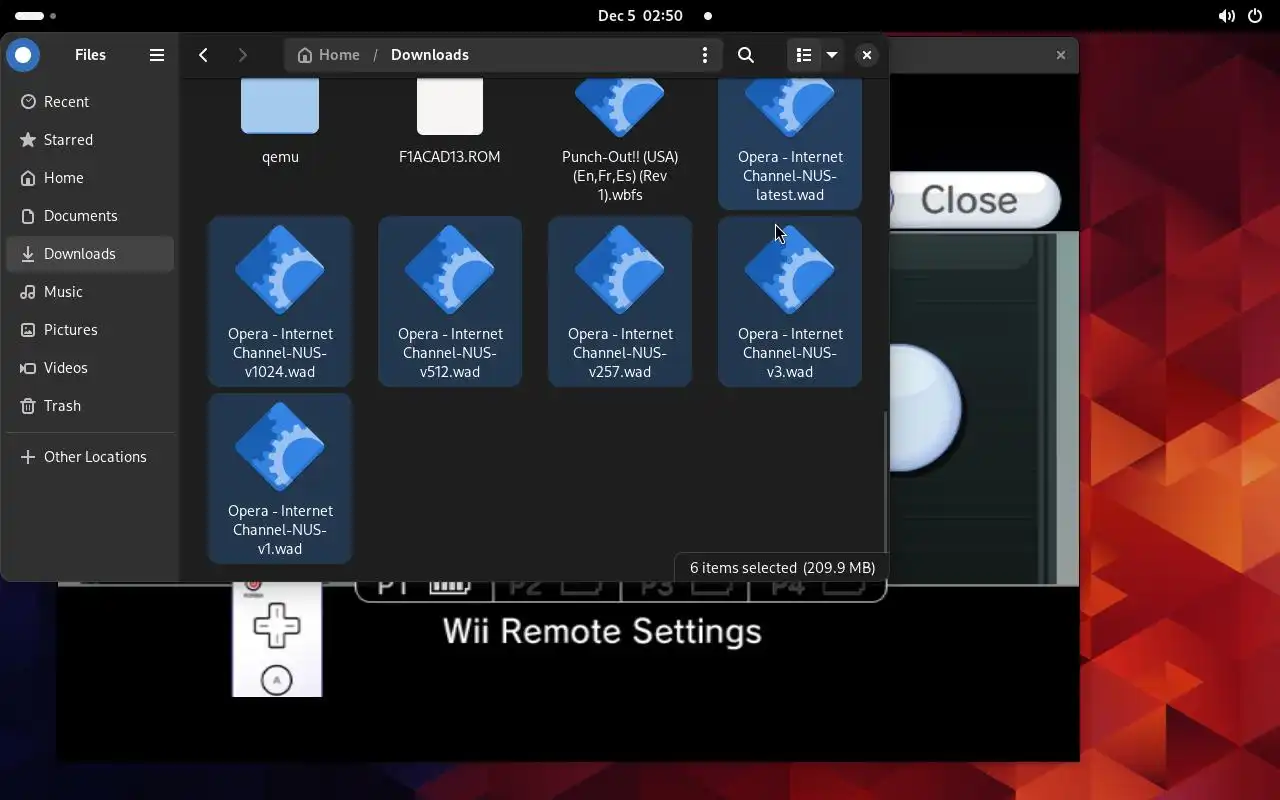Open Pictures in the sidebar
This screenshot has height=800, width=1280.
pyautogui.click(x=90, y=330)
